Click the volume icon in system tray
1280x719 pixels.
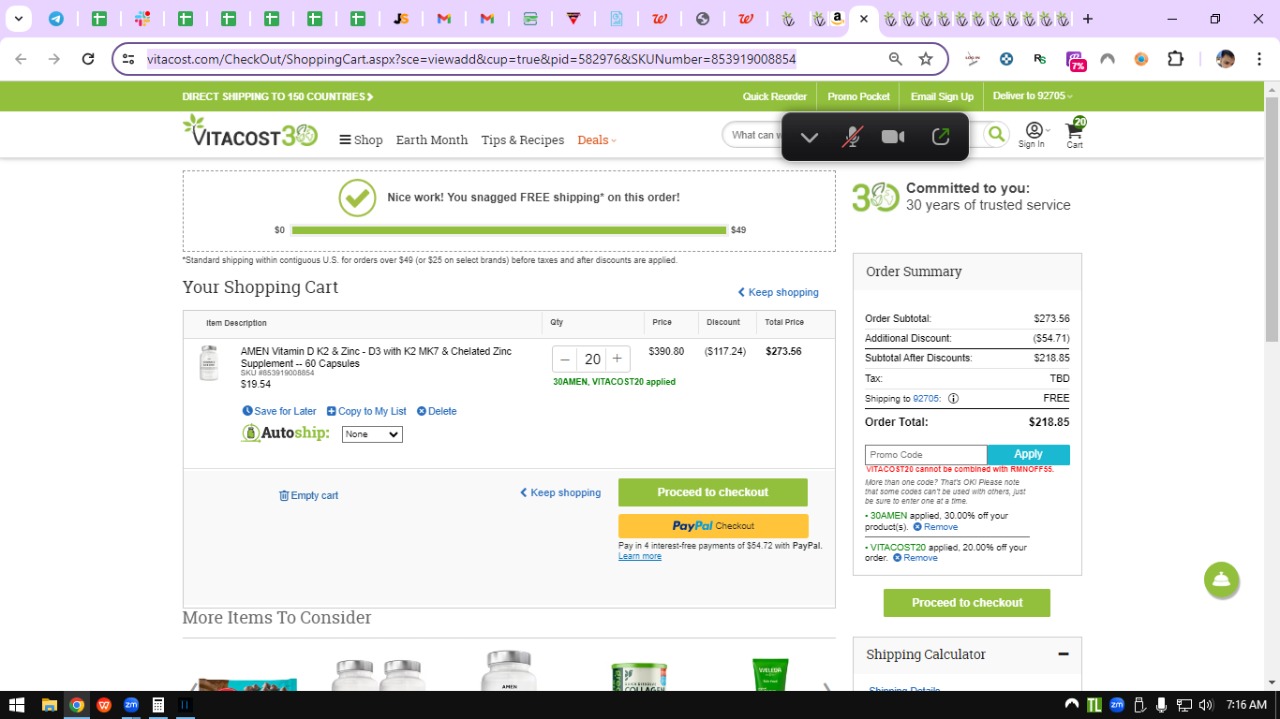pos(1205,705)
